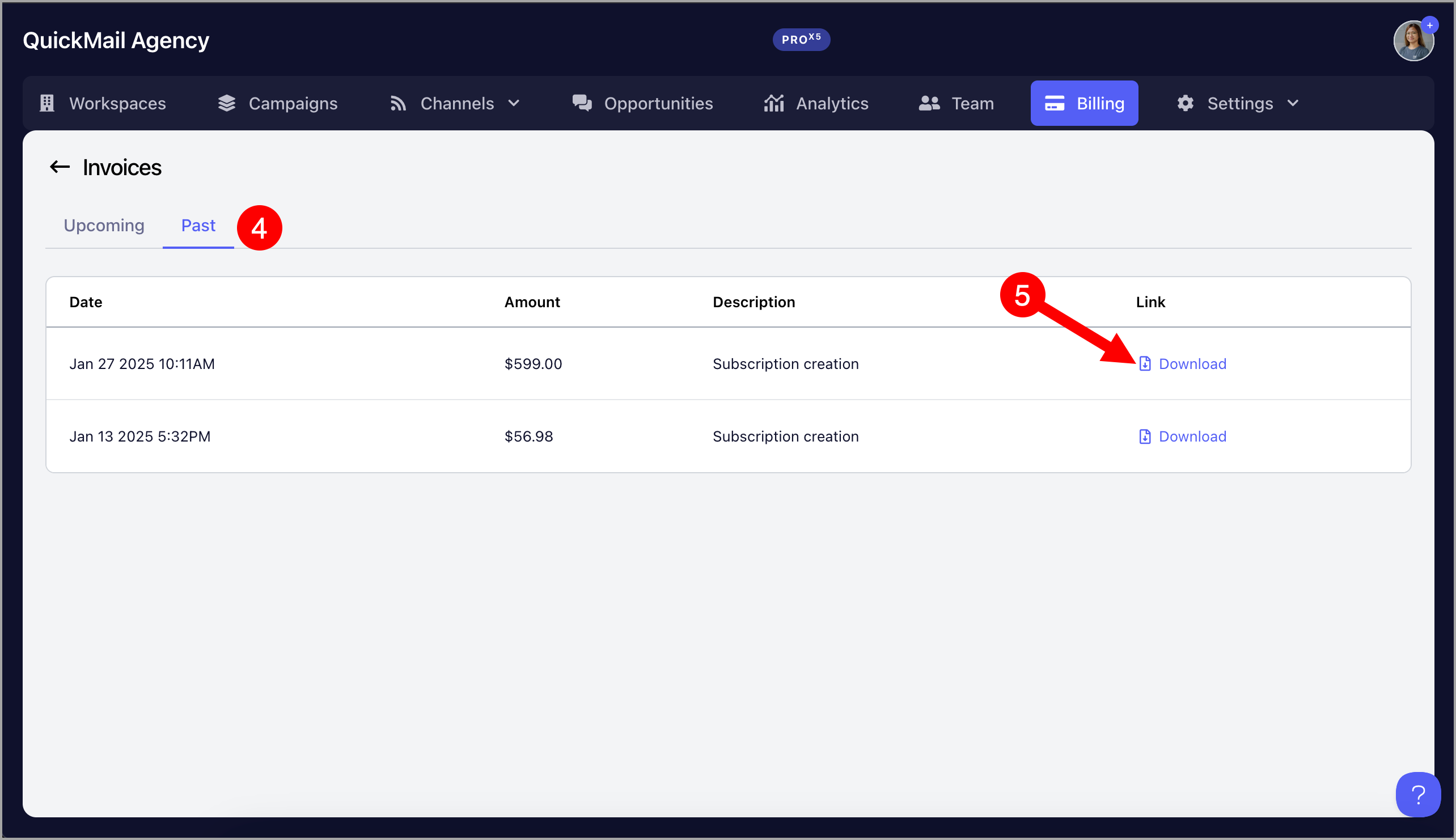Click the '$599.00' amount cell
Screen dimensions: 1456x840
pos(533,363)
